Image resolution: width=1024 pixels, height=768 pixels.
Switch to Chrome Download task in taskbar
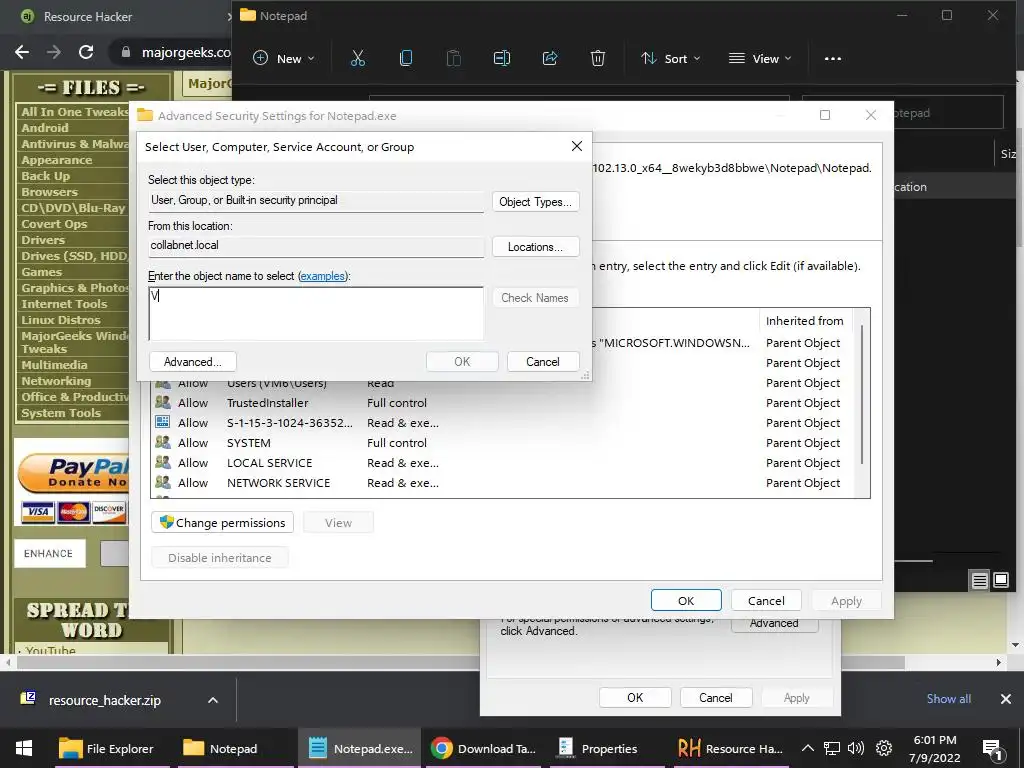pos(484,748)
